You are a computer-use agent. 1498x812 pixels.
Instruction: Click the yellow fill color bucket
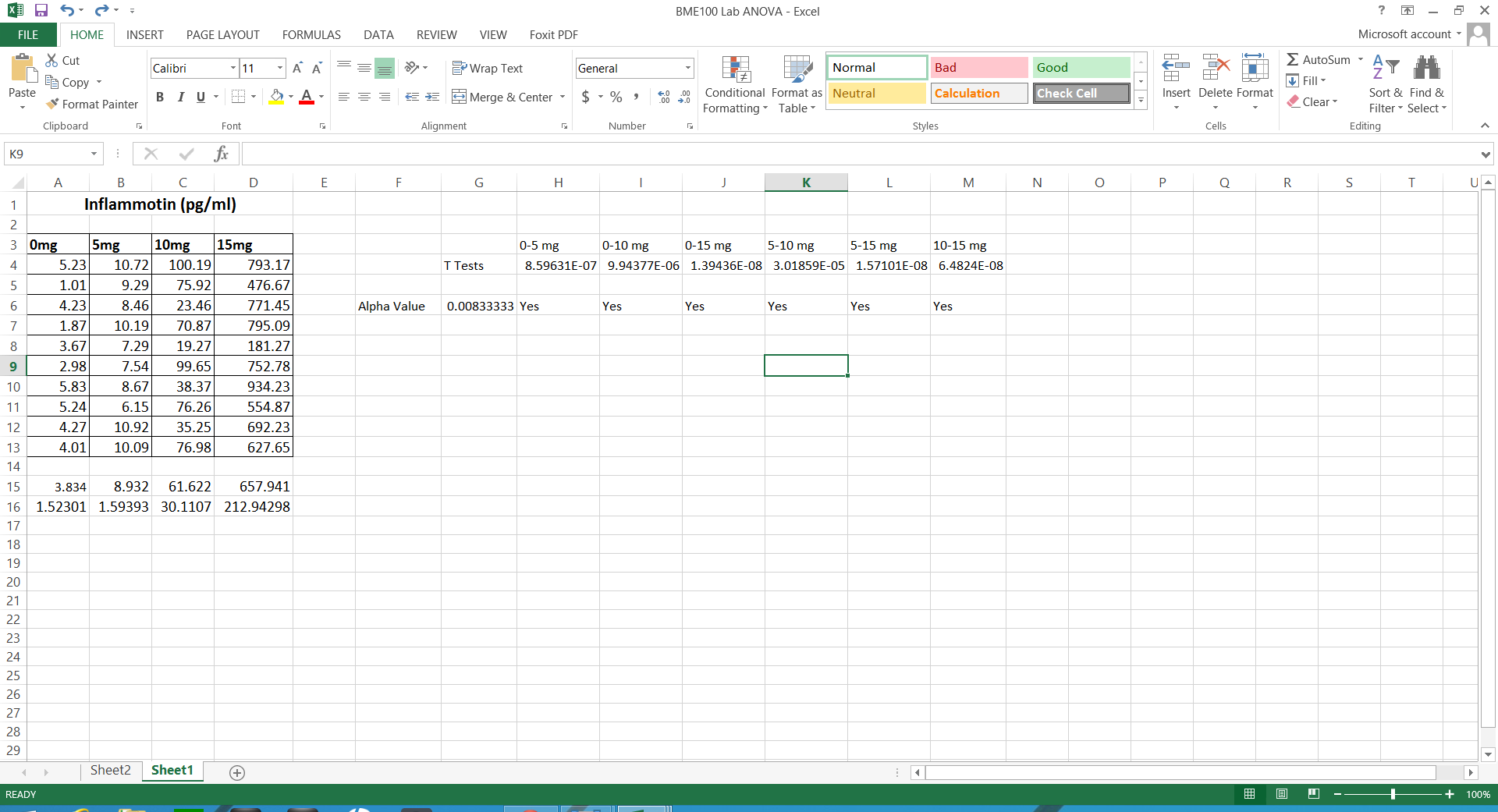click(x=276, y=97)
